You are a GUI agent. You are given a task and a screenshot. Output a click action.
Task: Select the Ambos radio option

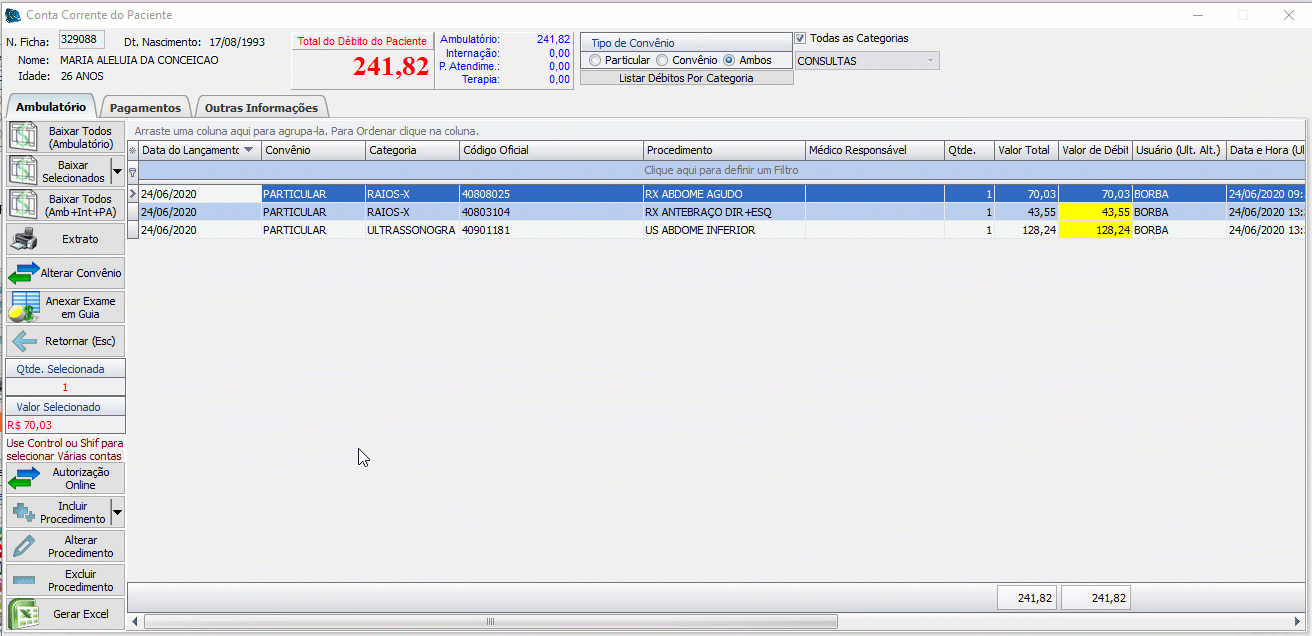point(729,60)
